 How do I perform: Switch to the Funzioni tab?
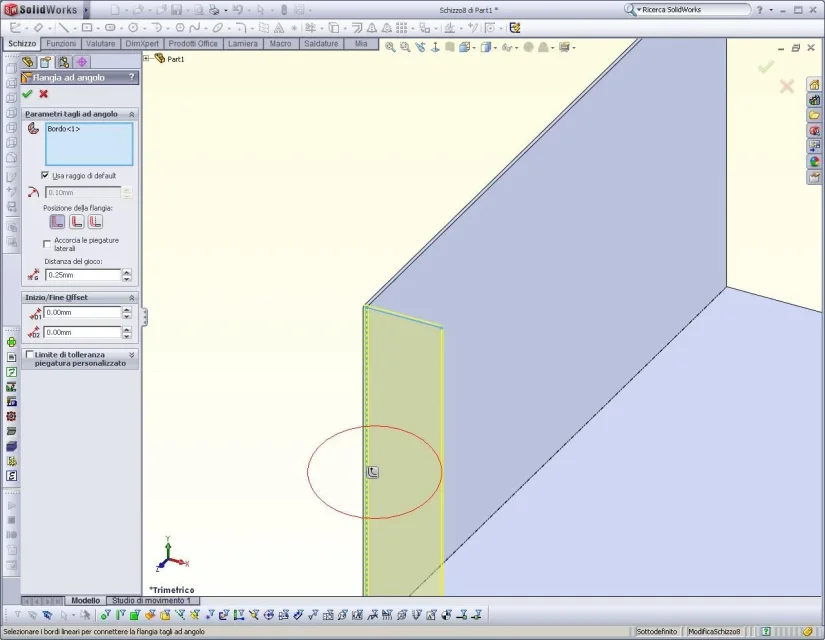click(x=61, y=44)
